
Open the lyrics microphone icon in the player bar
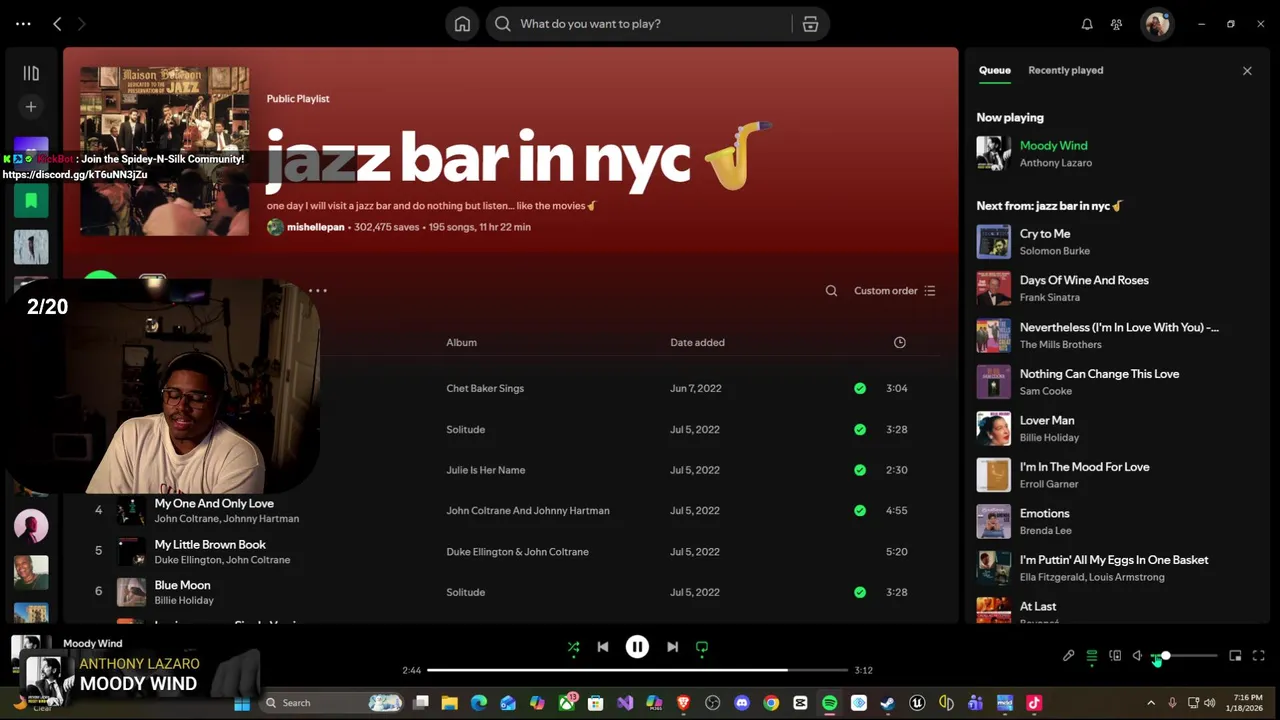pos(1068,656)
